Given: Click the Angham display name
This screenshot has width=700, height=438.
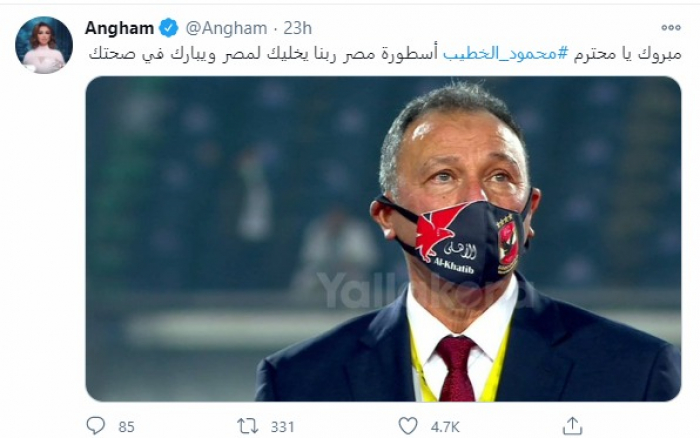Looking at the screenshot, I should pyautogui.click(x=119, y=28).
